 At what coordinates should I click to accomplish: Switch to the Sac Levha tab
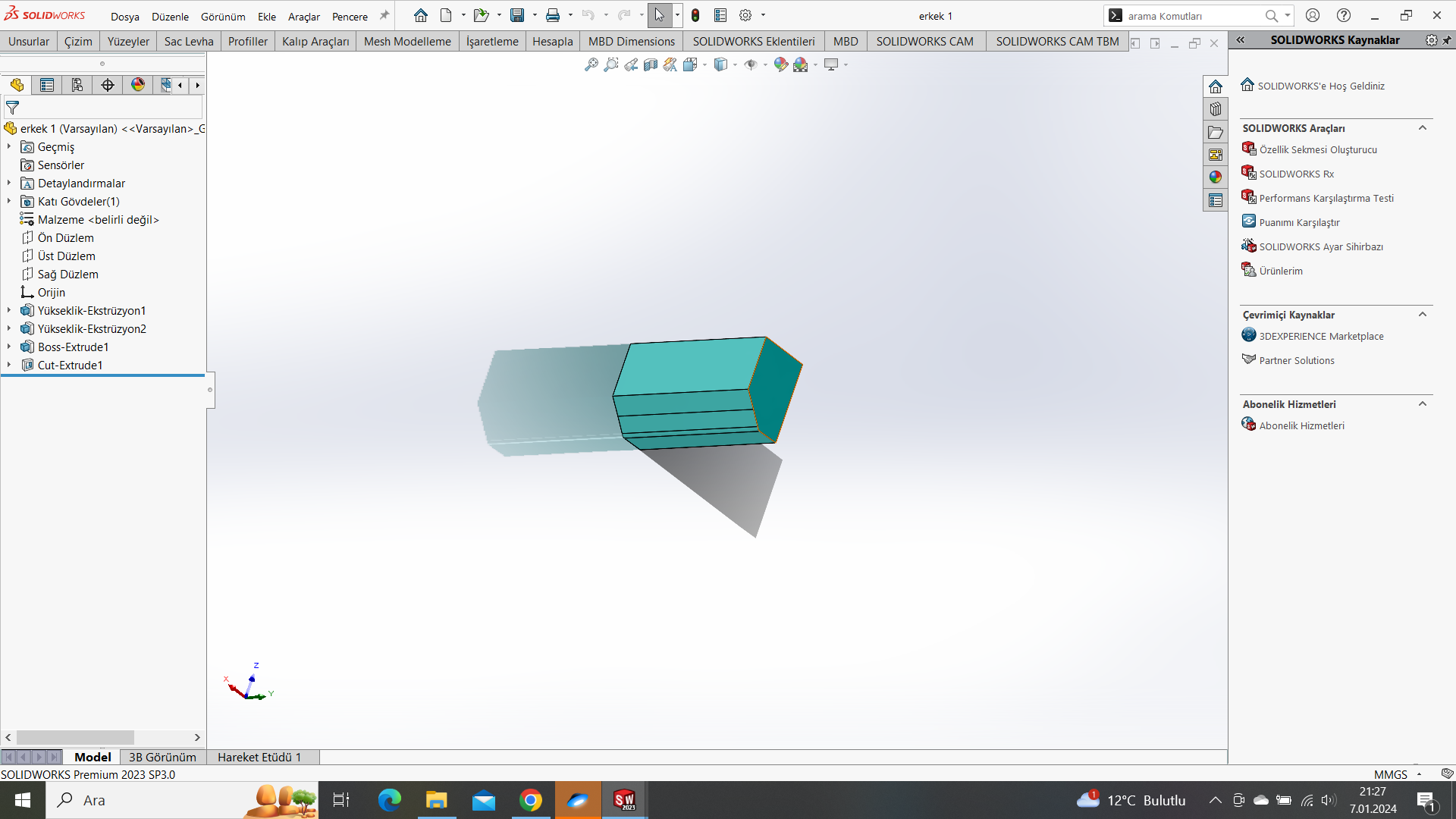(x=189, y=41)
